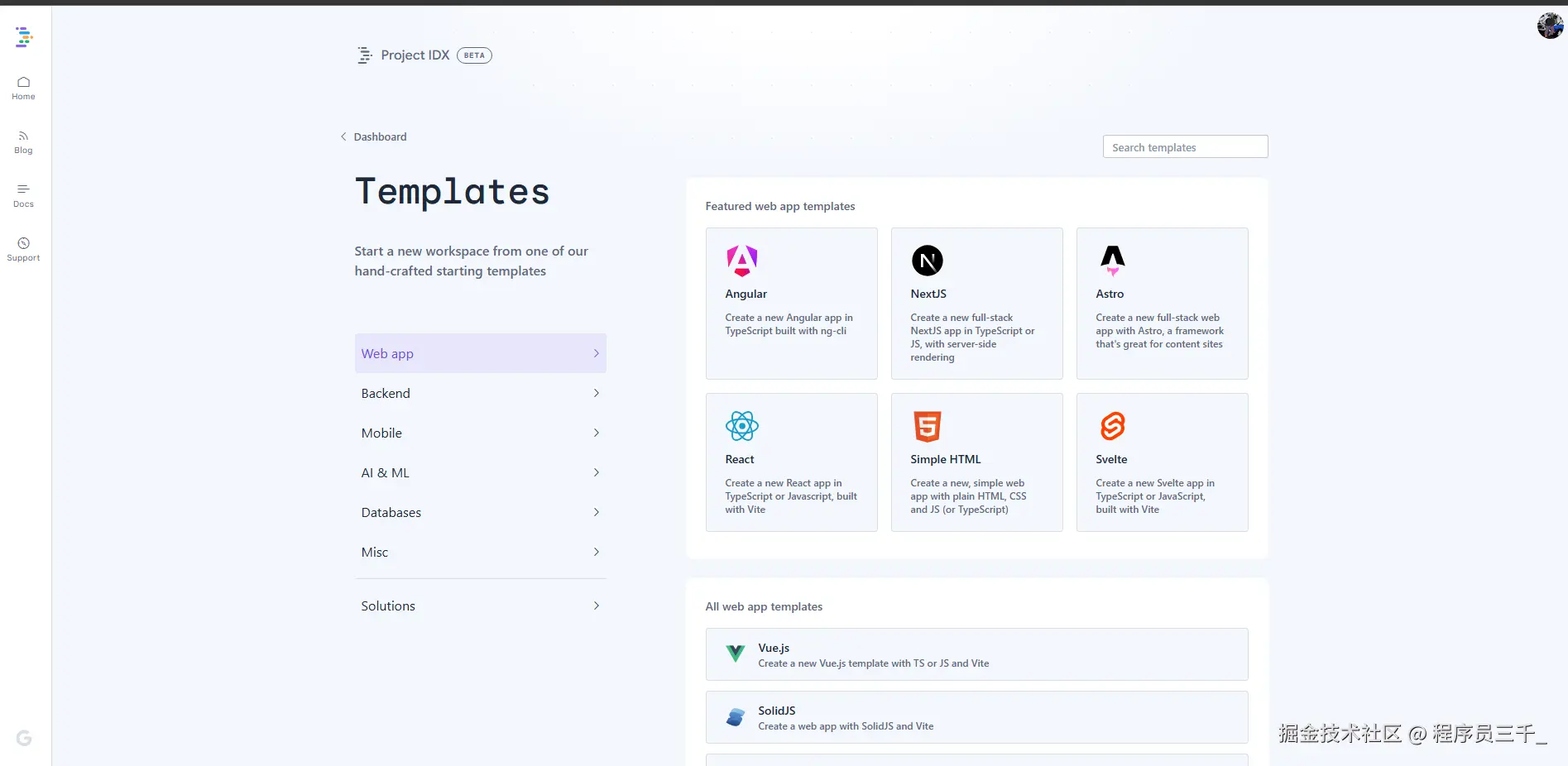The height and width of the screenshot is (766, 1568).
Task: Click the NextJS template description text
Action: point(972,338)
